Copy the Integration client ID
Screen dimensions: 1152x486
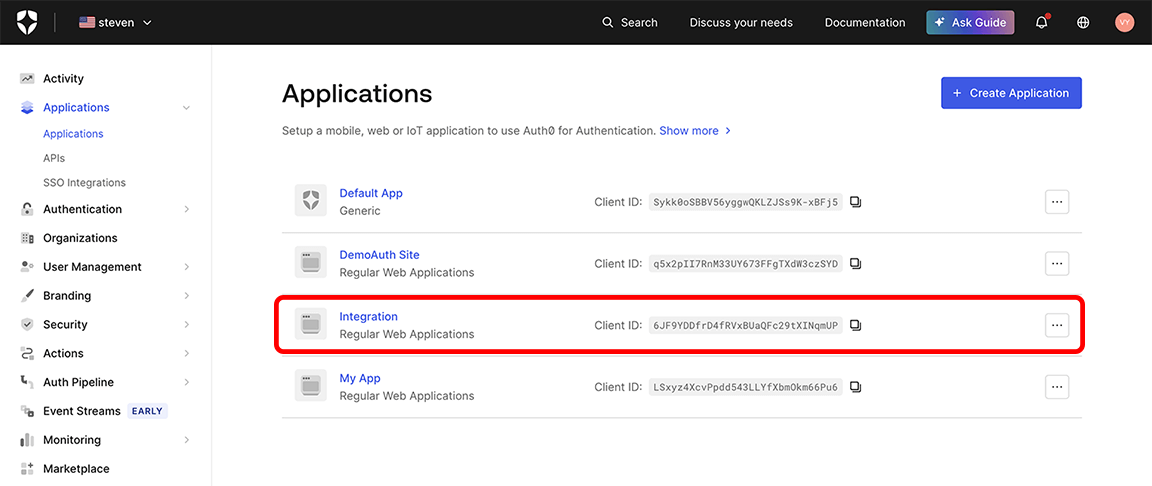click(x=855, y=325)
